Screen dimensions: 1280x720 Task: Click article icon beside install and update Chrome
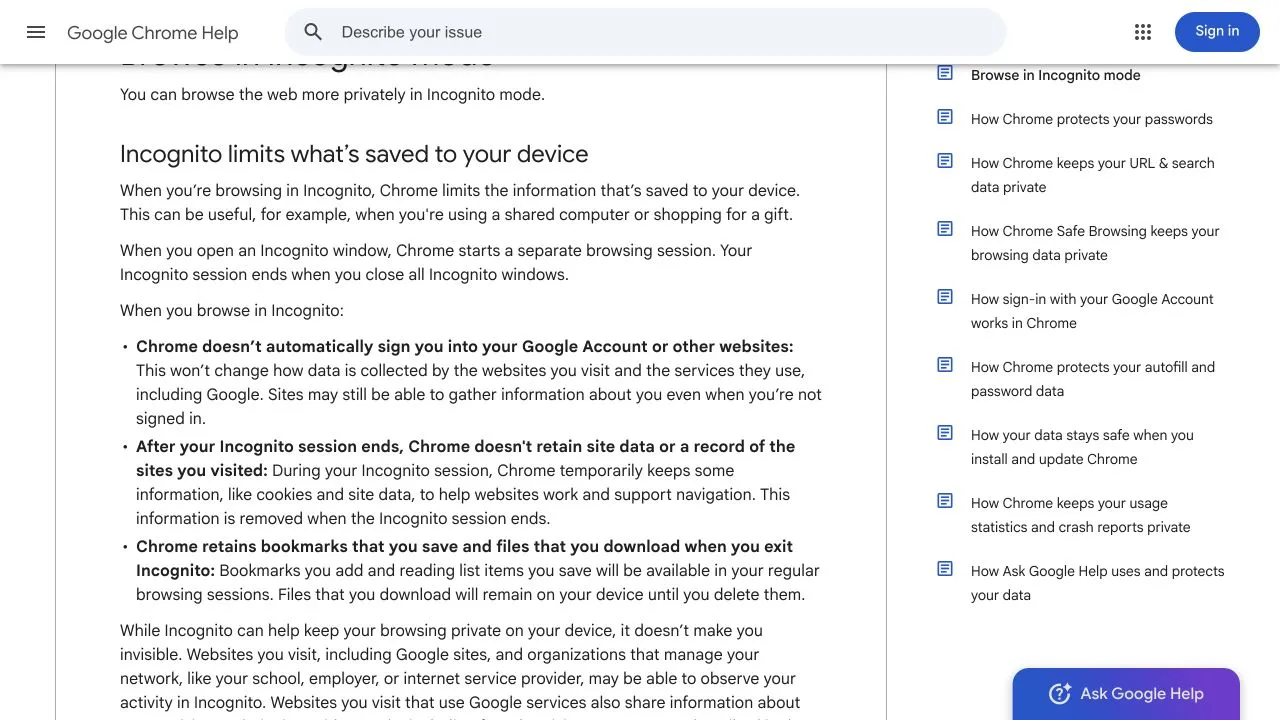pos(945,433)
